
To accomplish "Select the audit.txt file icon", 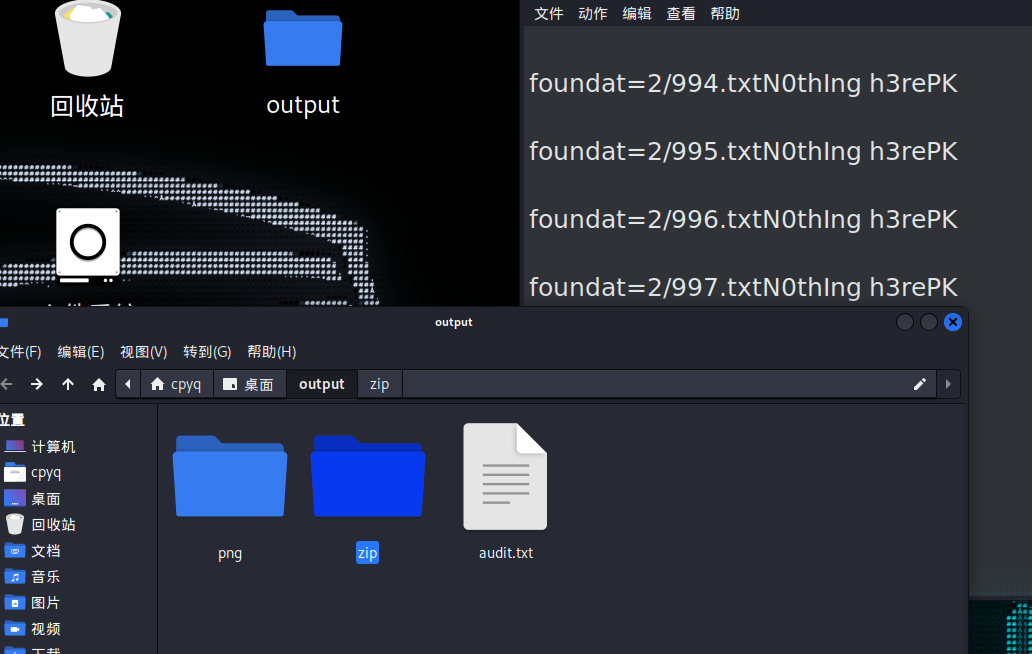I will (x=505, y=476).
